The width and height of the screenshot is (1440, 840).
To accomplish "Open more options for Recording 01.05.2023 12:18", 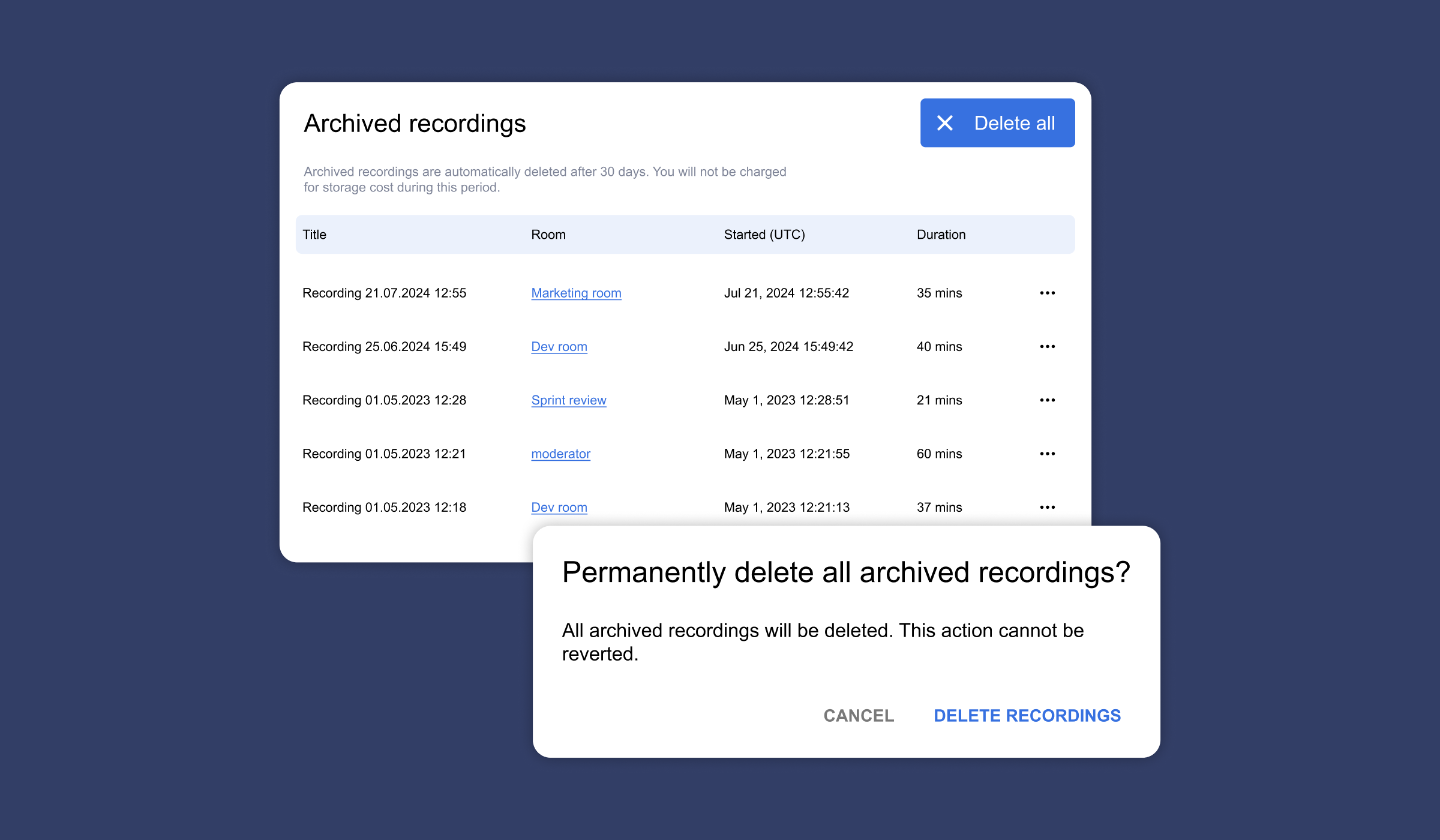I will click(1047, 507).
